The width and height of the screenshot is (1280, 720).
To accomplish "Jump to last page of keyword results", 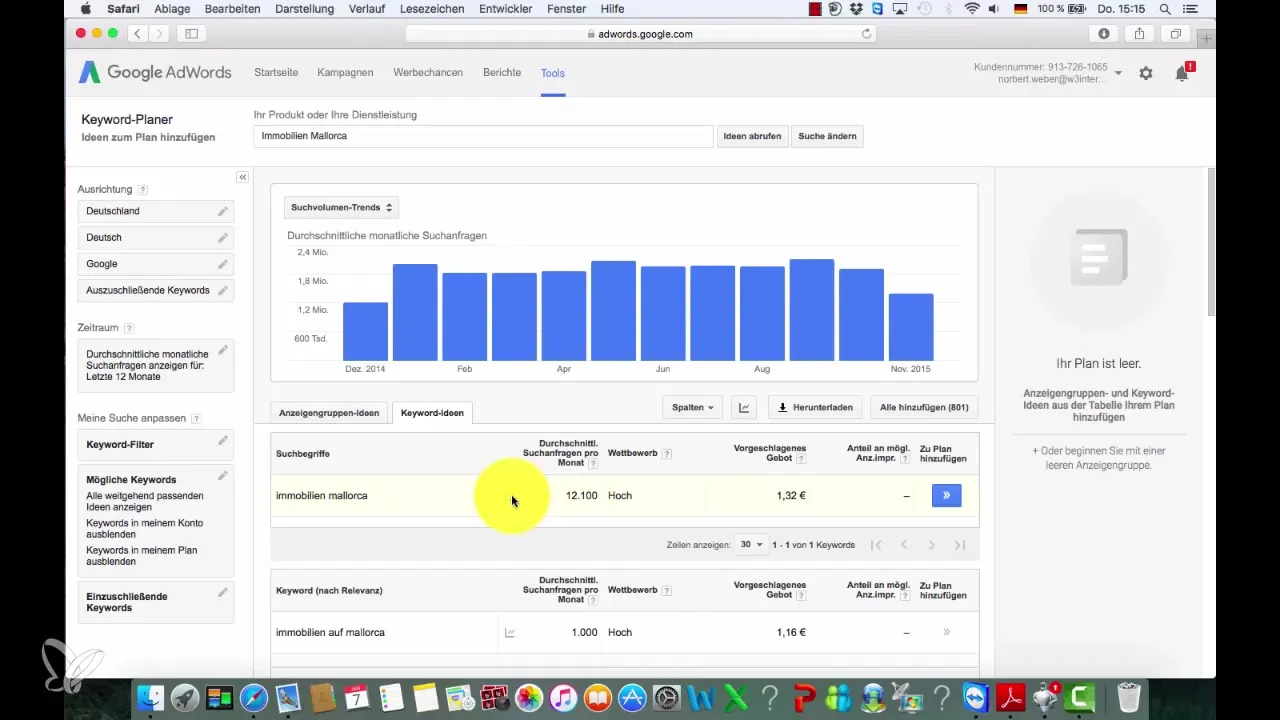I will 960,545.
